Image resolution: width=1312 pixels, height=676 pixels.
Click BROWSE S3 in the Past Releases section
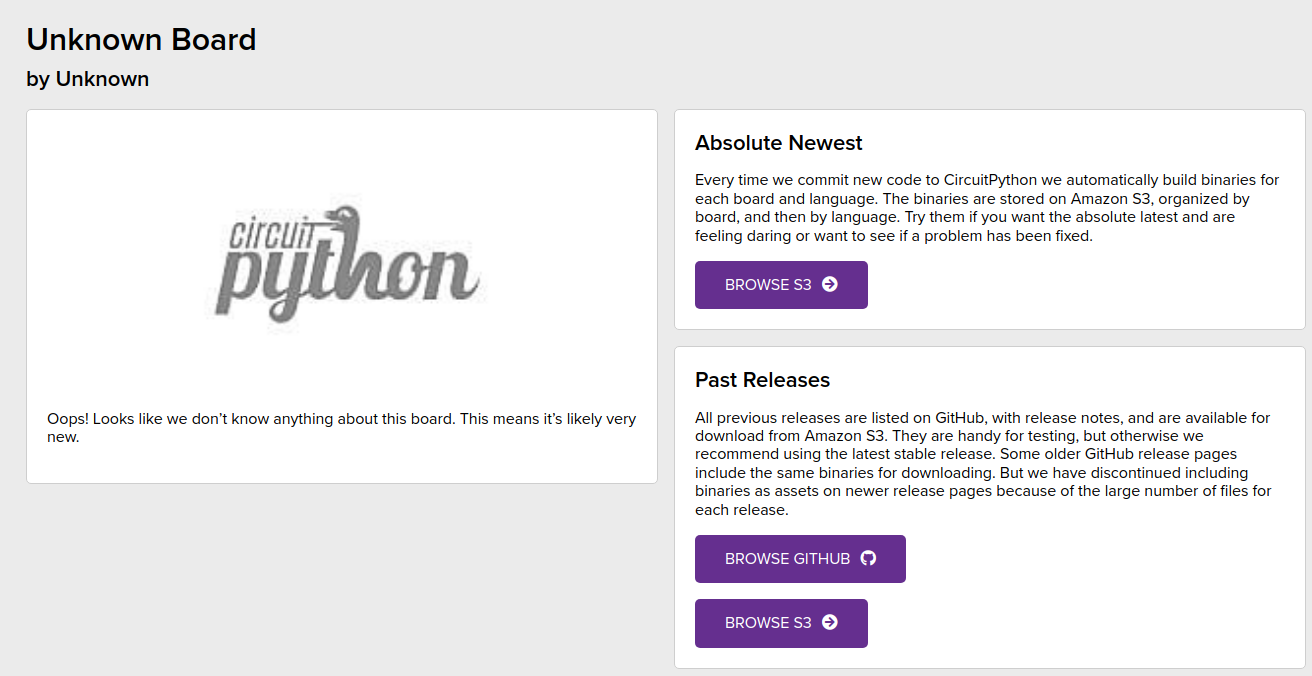click(x=781, y=623)
